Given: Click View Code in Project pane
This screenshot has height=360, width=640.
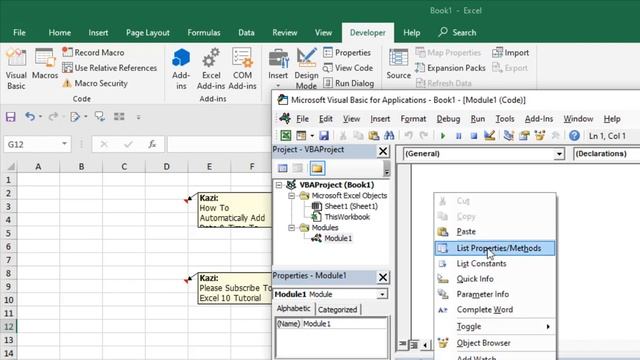Looking at the screenshot, I should [x=282, y=168].
